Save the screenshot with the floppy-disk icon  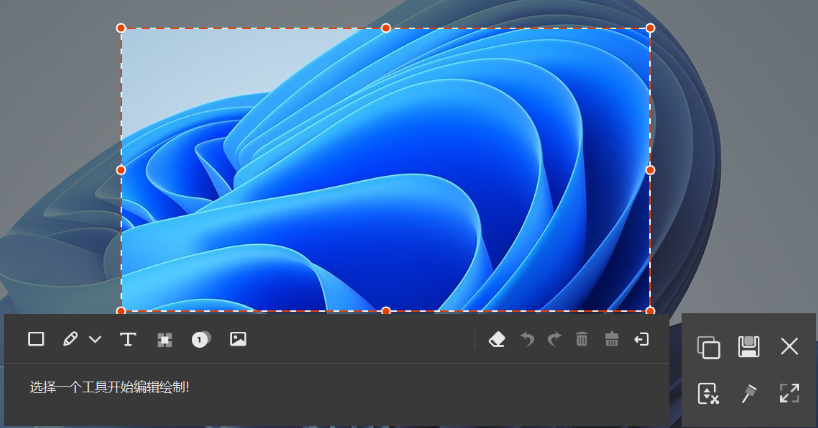coord(748,347)
